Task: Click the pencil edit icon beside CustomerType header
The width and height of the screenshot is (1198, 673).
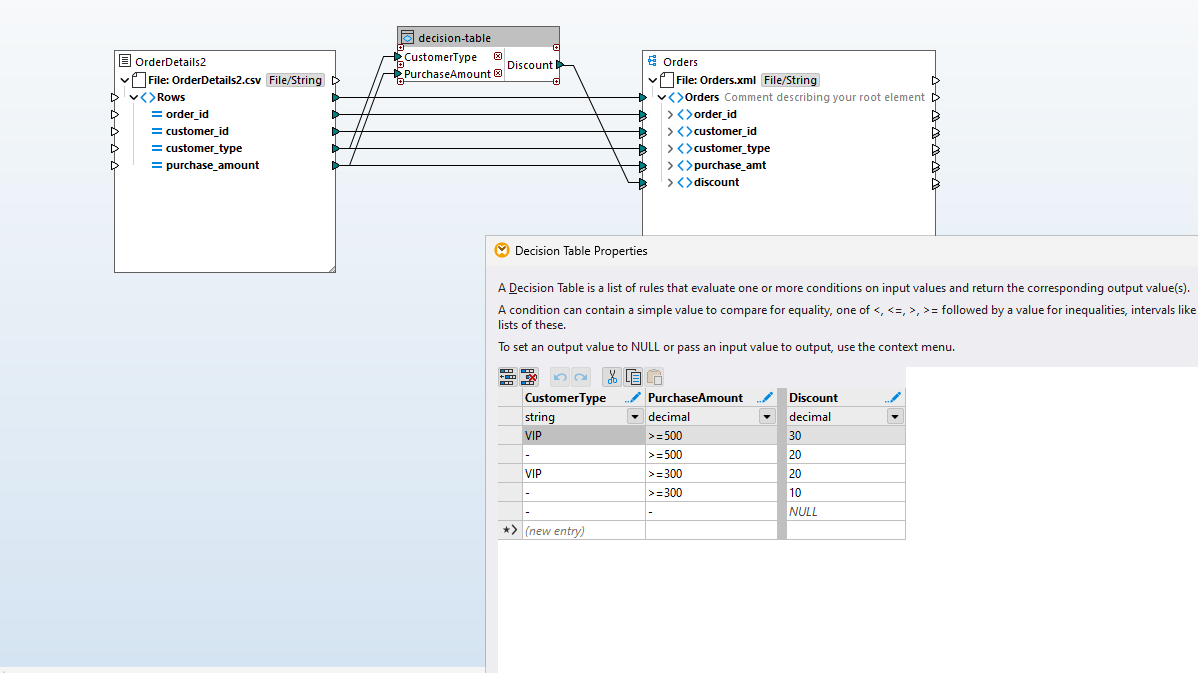Action: click(x=634, y=397)
